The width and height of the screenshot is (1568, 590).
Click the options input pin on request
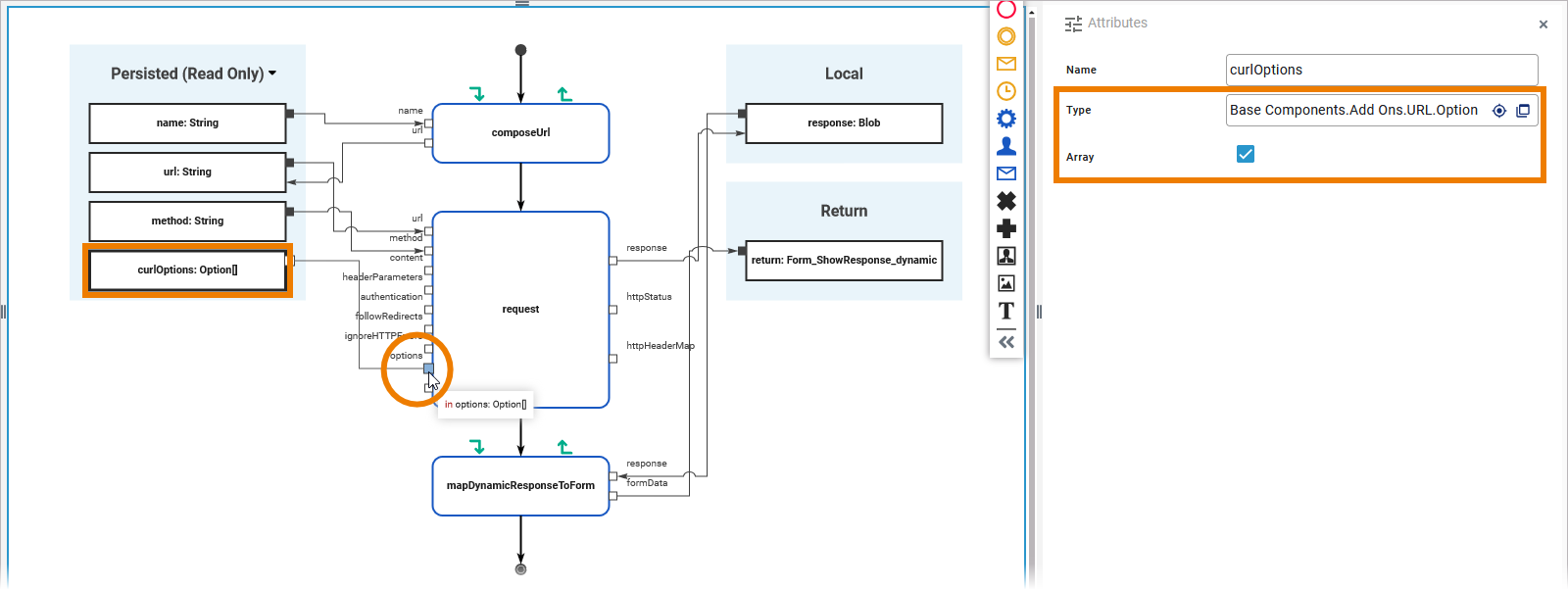[x=428, y=369]
